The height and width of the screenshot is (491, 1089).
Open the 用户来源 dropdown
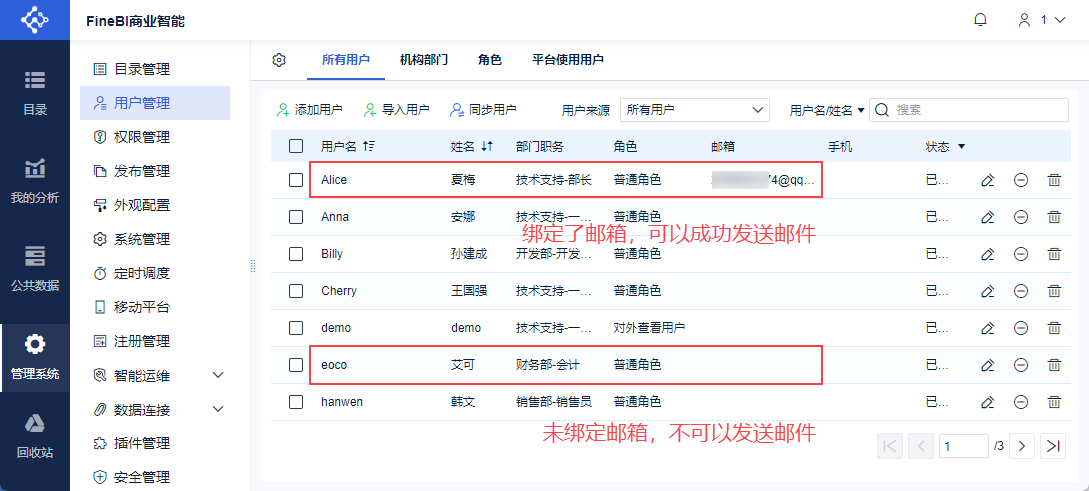tap(695, 110)
